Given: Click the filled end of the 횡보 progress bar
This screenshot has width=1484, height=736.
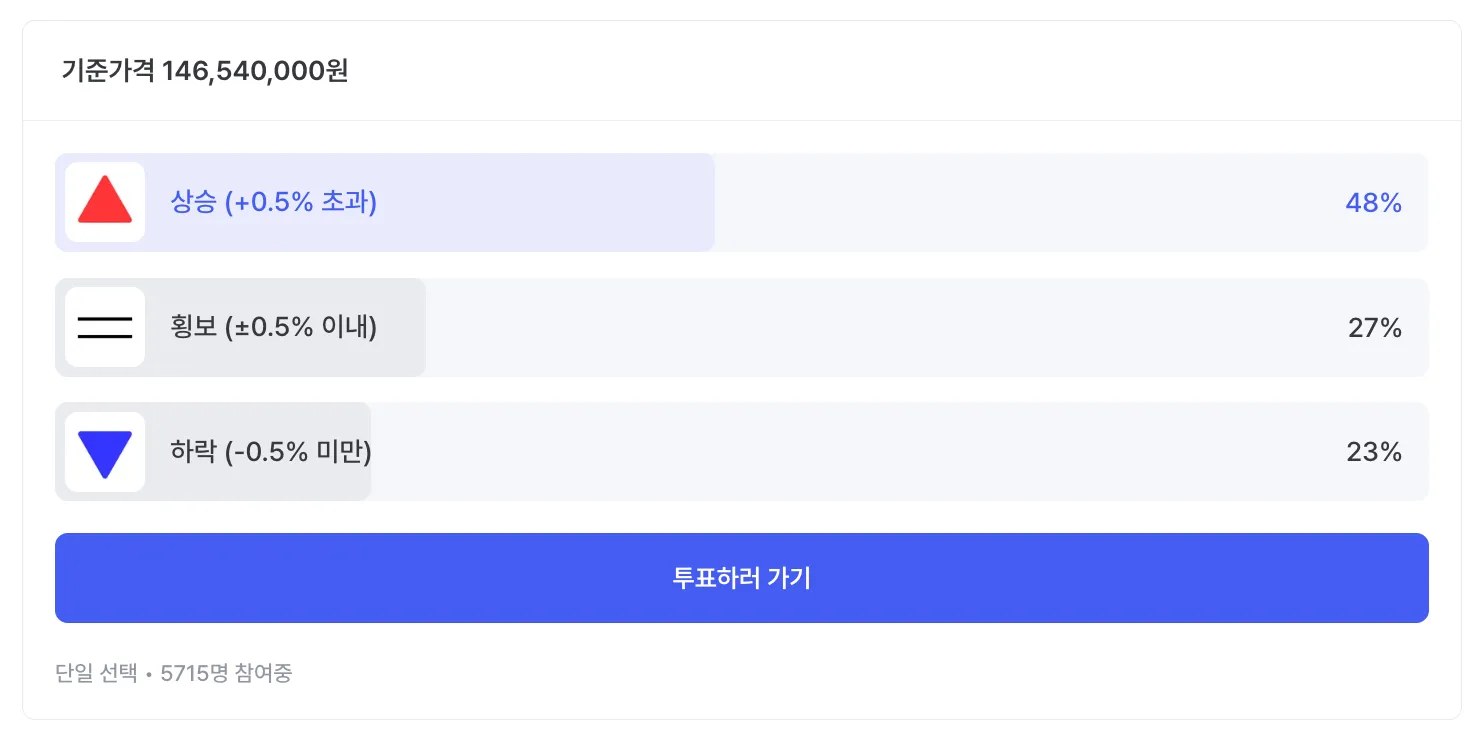Looking at the screenshot, I should (412, 328).
